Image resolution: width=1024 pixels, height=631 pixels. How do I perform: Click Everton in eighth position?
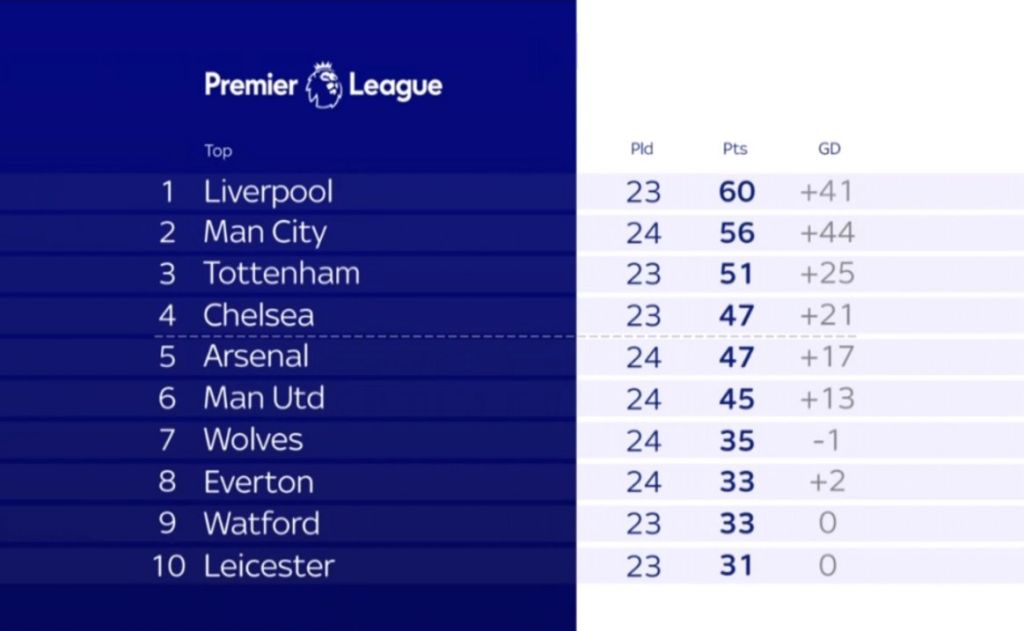(x=259, y=482)
